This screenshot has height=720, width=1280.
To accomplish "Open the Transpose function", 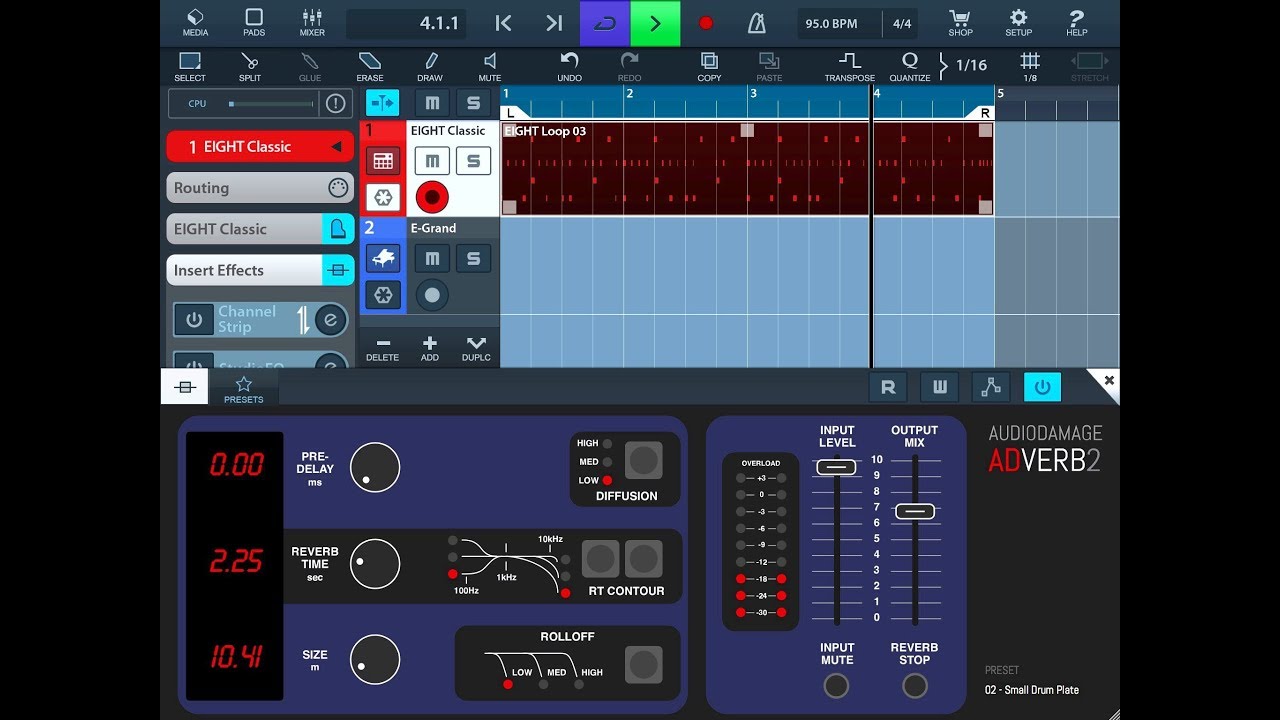I will point(850,67).
